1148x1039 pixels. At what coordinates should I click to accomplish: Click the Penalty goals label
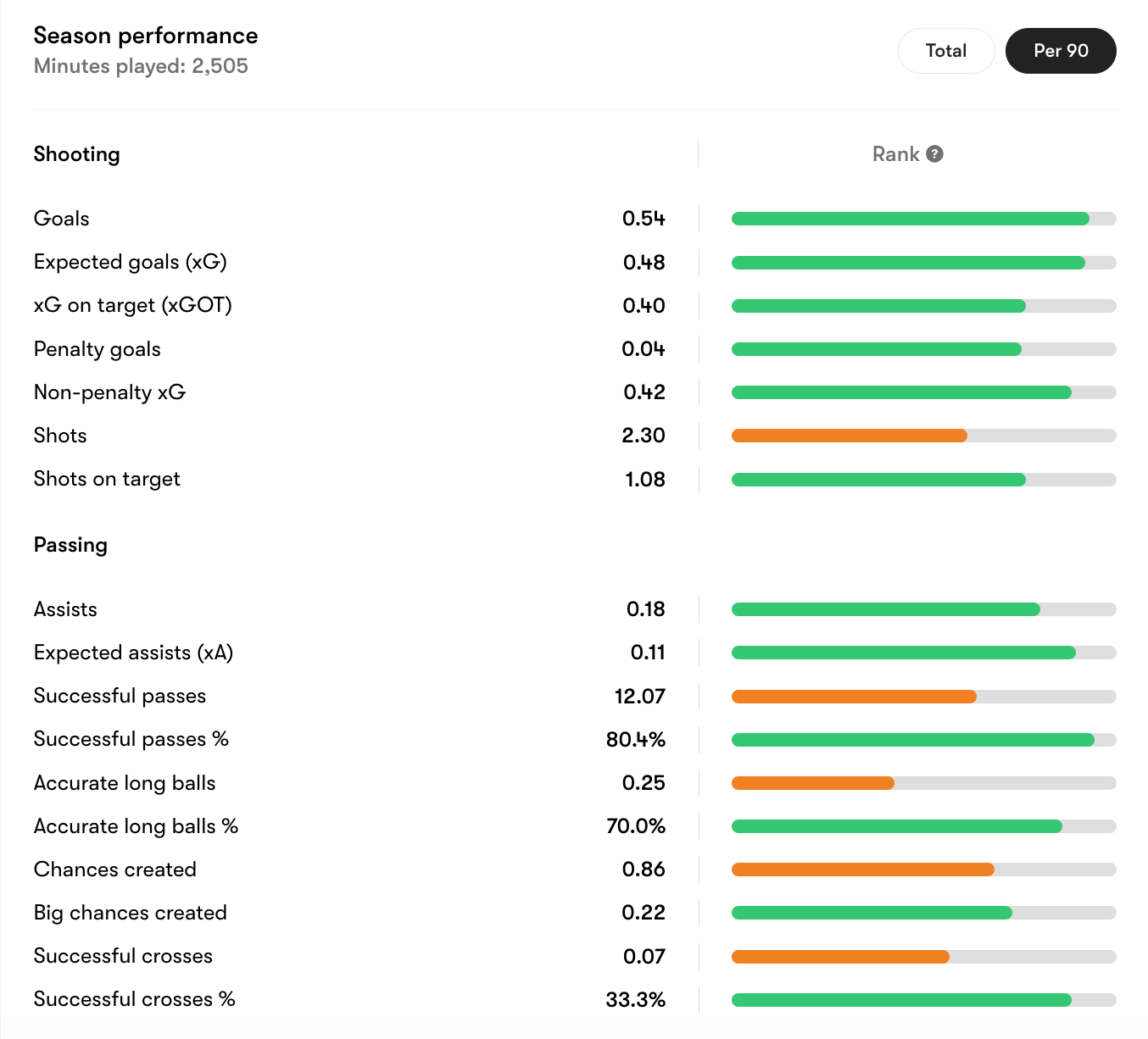(x=98, y=349)
